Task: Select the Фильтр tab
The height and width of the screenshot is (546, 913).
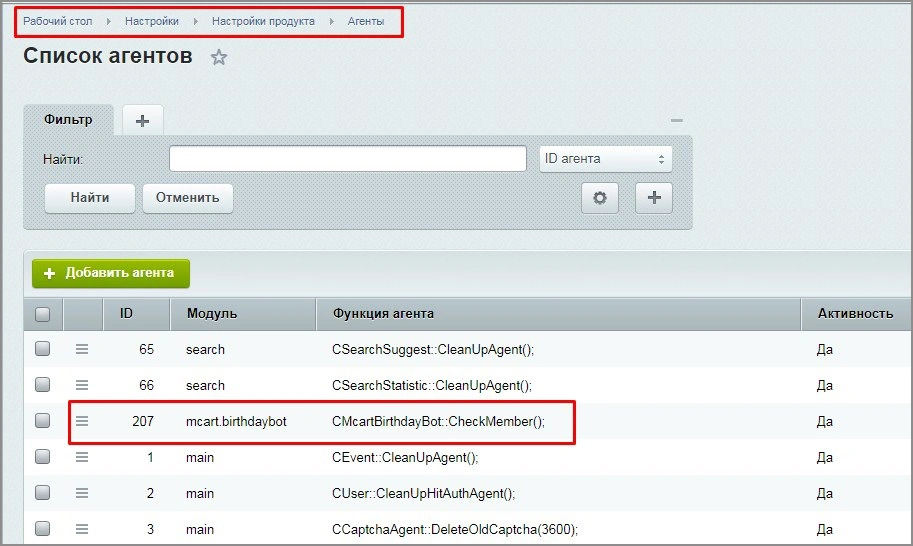Action: (68, 120)
